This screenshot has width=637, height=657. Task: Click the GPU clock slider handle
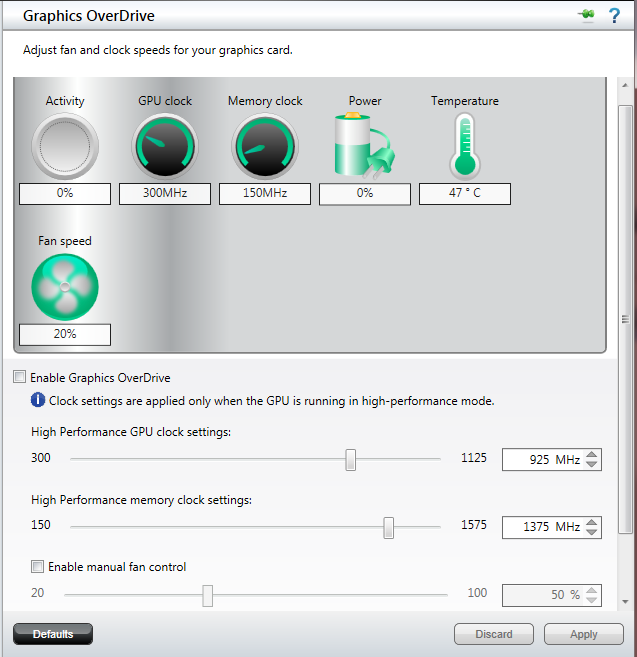[351, 460]
